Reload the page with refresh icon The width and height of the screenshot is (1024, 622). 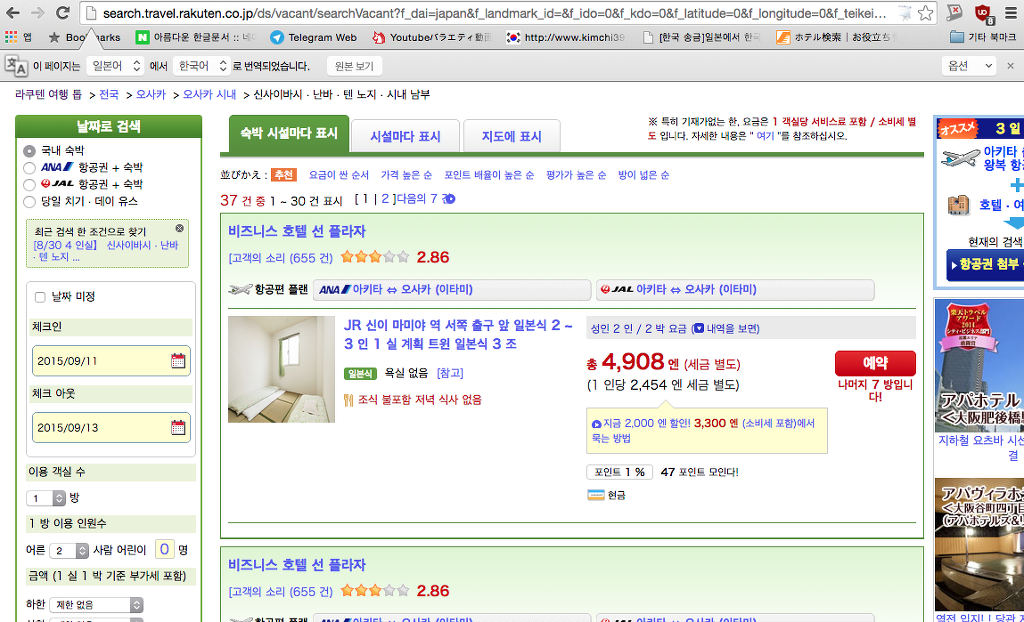point(63,12)
